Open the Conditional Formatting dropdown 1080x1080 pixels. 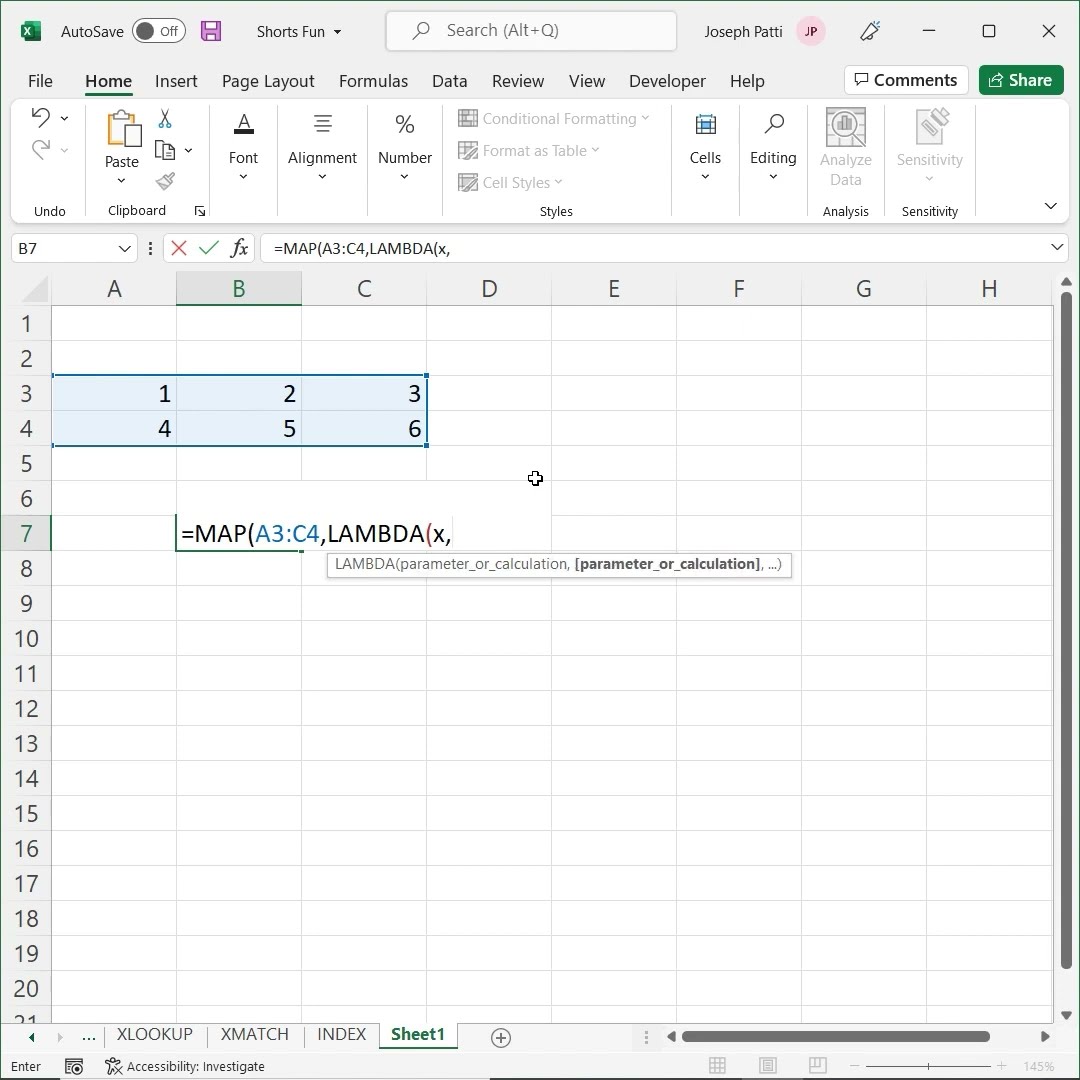point(554,118)
